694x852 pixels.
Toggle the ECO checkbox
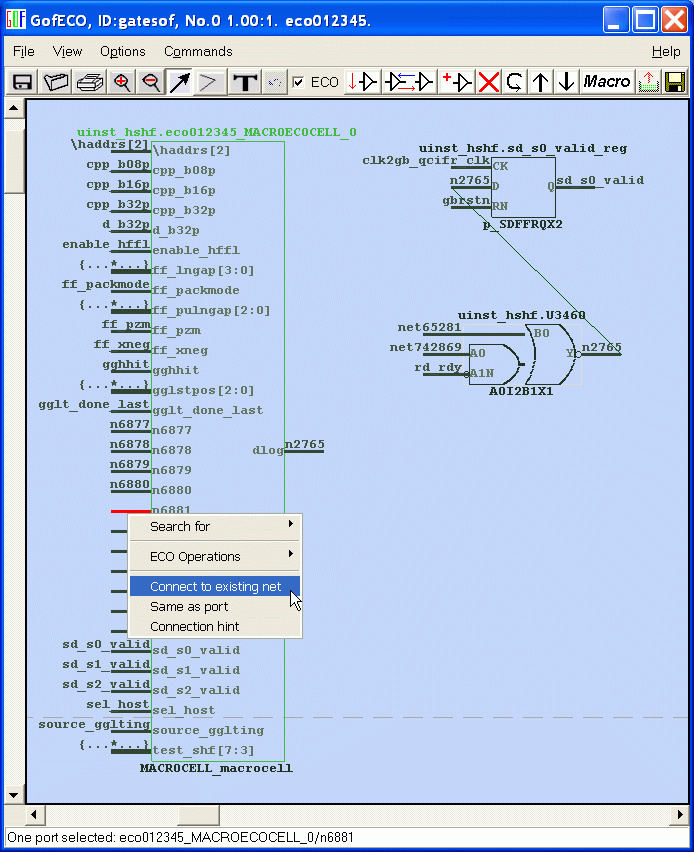[298, 82]
